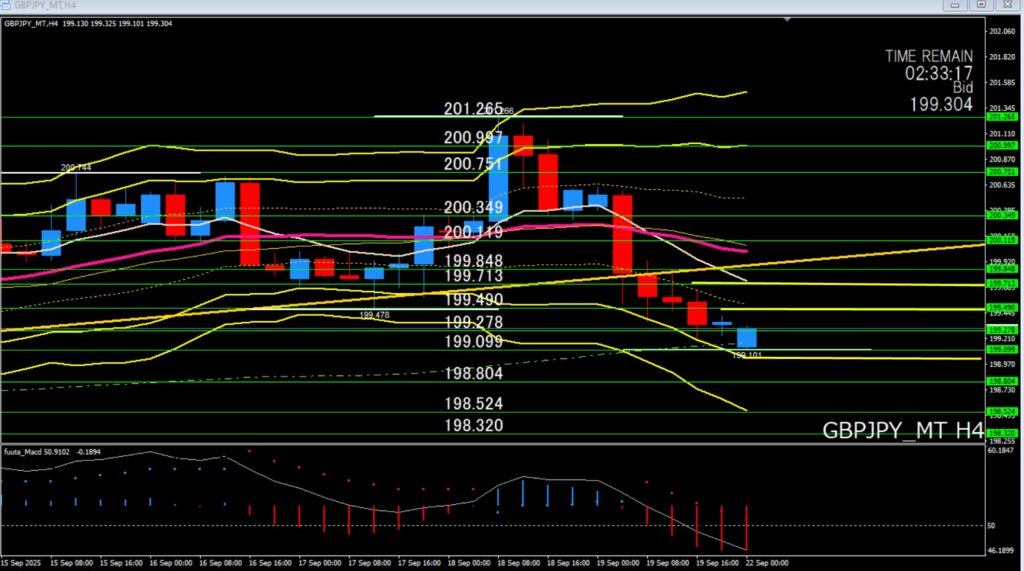Select the 199.478 low price label
Image resolution: width=1024 pixels, height=571 pixels.
tap(374, 314)
